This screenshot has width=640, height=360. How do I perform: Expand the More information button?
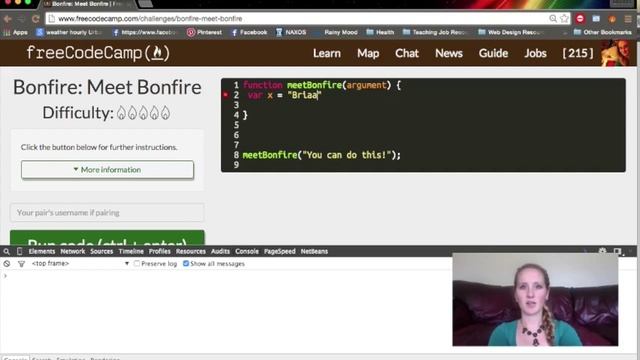click(107, 169)
